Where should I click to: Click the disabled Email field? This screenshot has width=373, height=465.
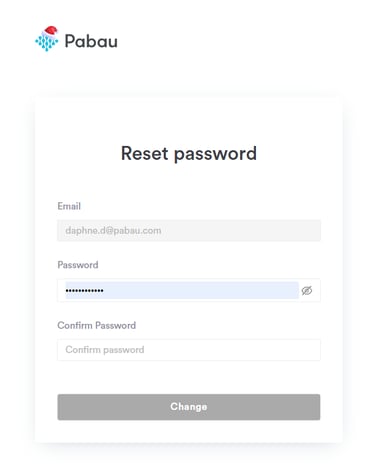pos(189,230)
